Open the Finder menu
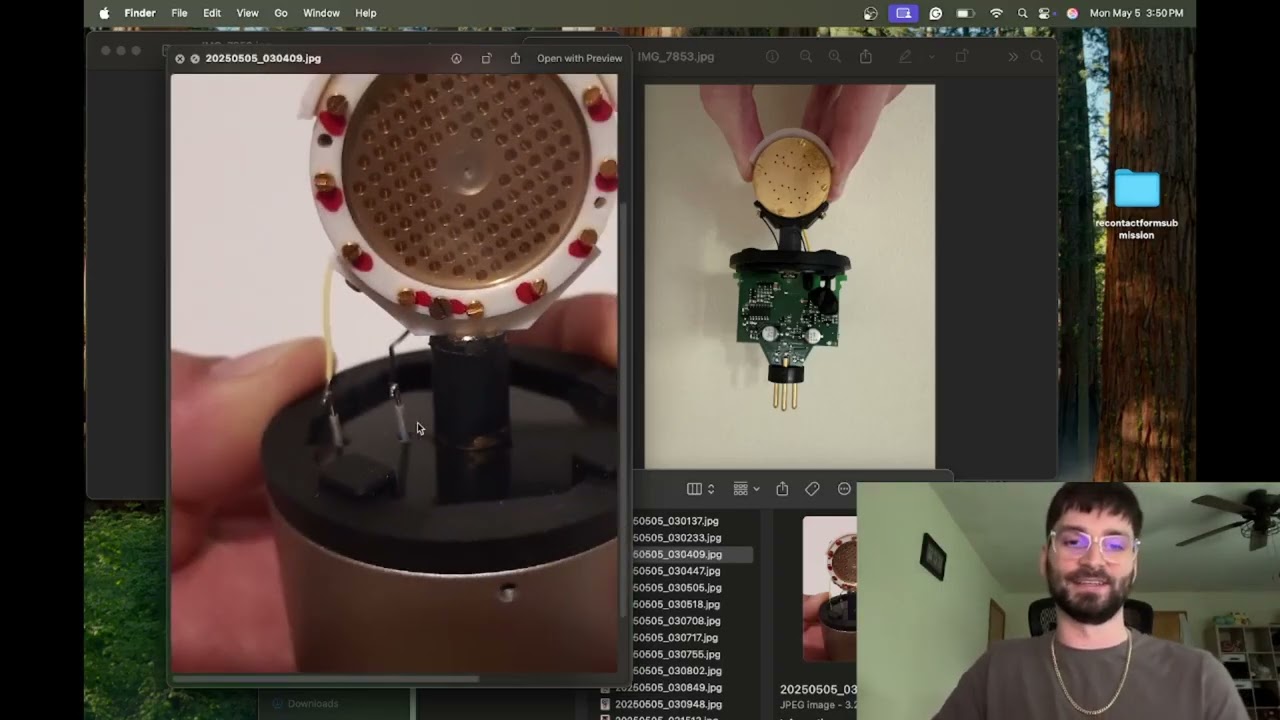 click(x=140, y=13)
